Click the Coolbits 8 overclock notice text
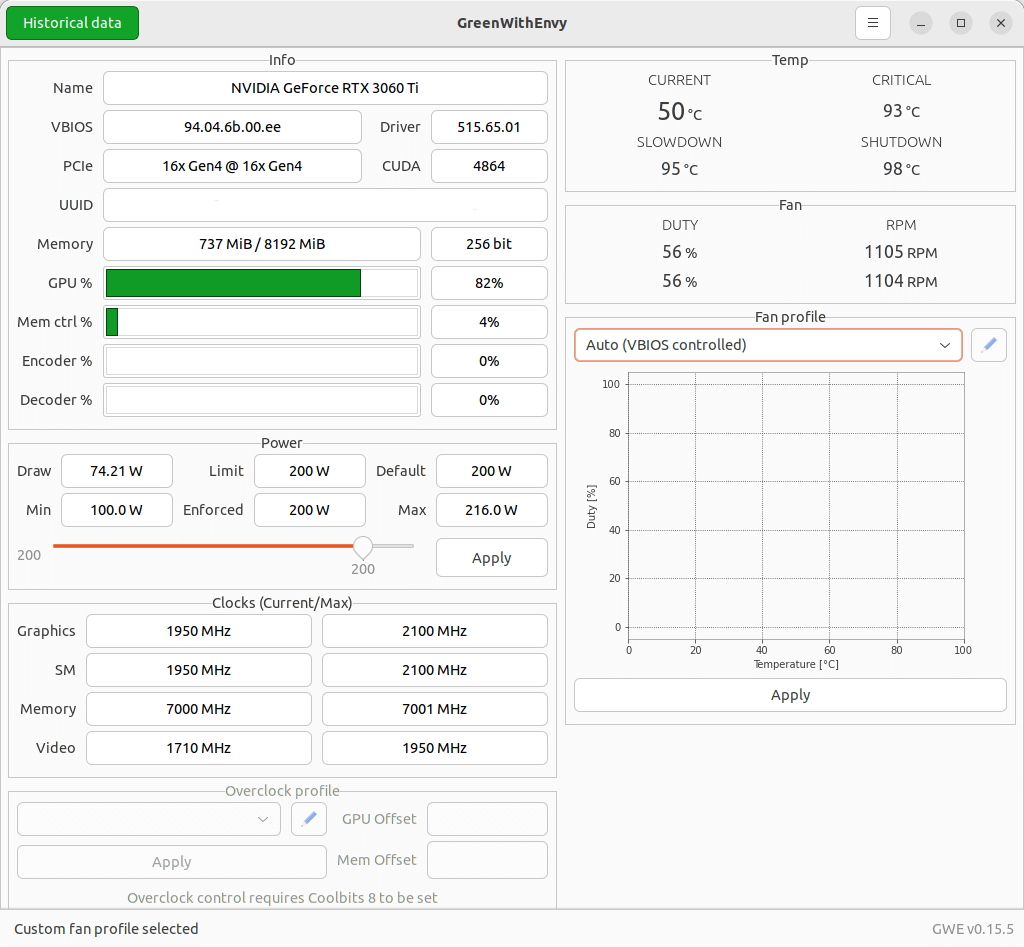 [282, 898]
